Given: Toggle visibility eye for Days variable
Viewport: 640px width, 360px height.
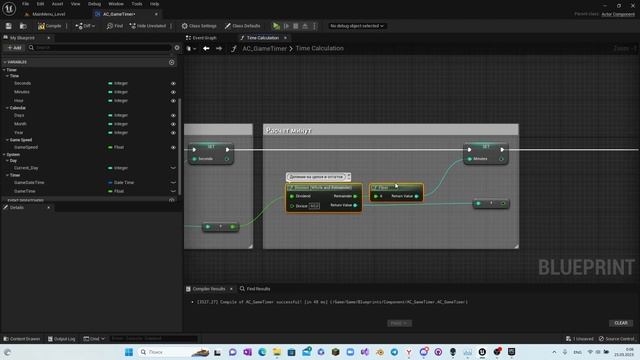Looking at the screenshot, I should tap(173, 116).
